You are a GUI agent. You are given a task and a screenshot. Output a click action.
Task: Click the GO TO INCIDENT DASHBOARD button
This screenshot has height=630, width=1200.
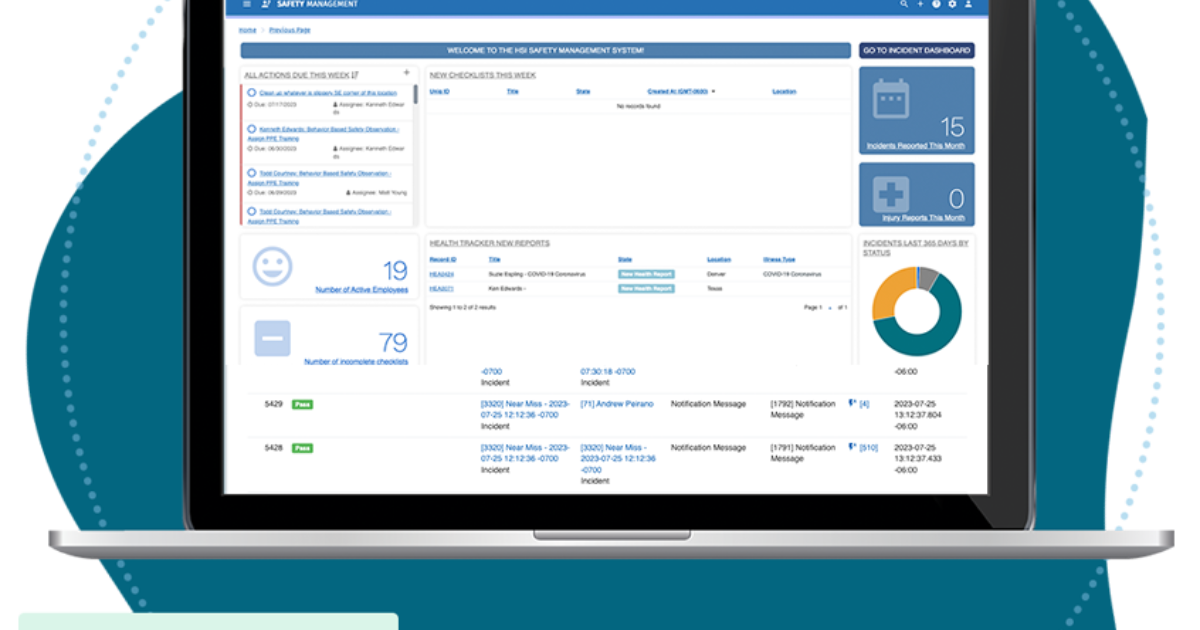916,49
